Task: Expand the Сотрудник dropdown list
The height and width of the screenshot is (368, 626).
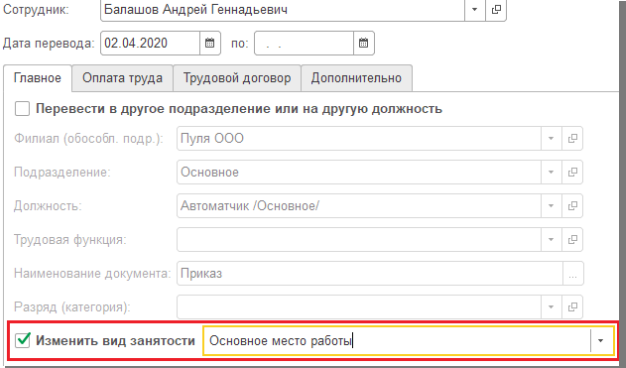Action: point(475,10)
